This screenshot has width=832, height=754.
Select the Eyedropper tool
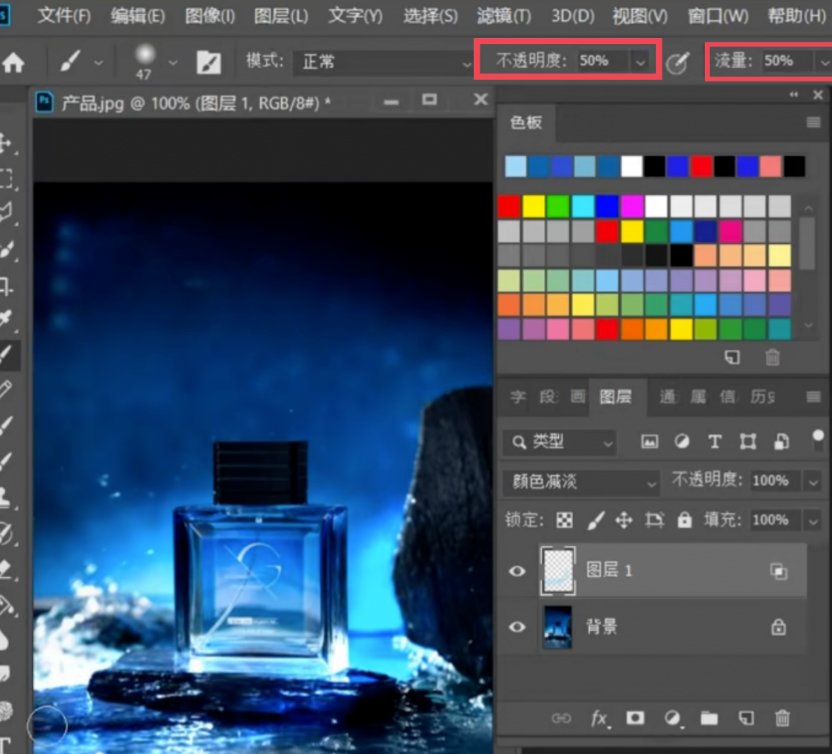[x=6, y=318]
